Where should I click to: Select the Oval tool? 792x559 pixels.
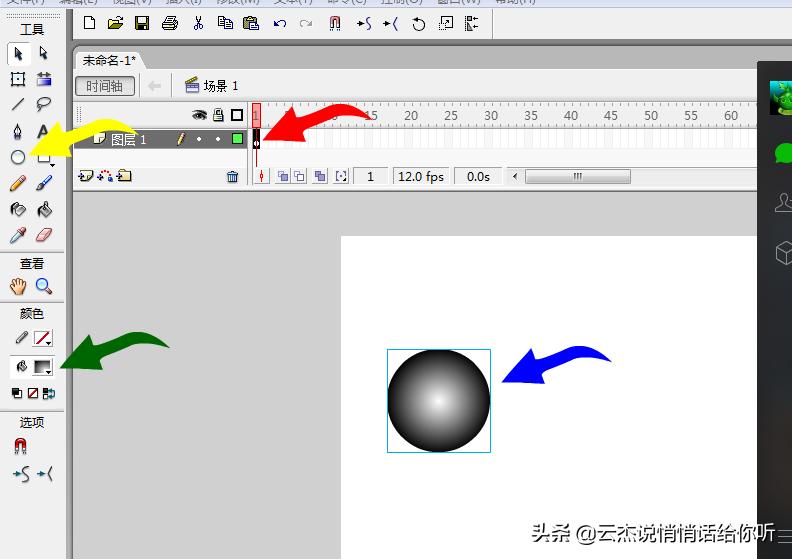[18, 158]
